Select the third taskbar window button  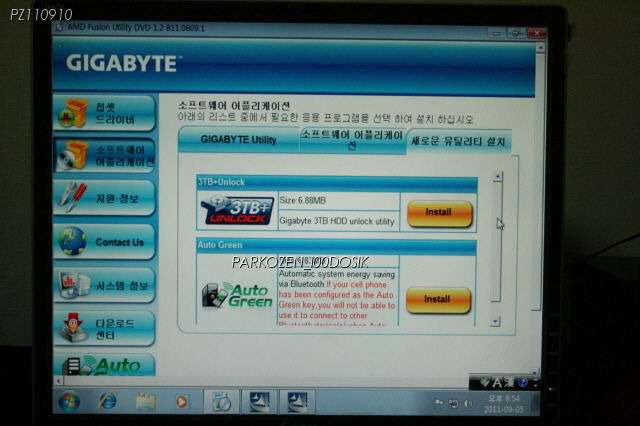[x=297, y=402]
